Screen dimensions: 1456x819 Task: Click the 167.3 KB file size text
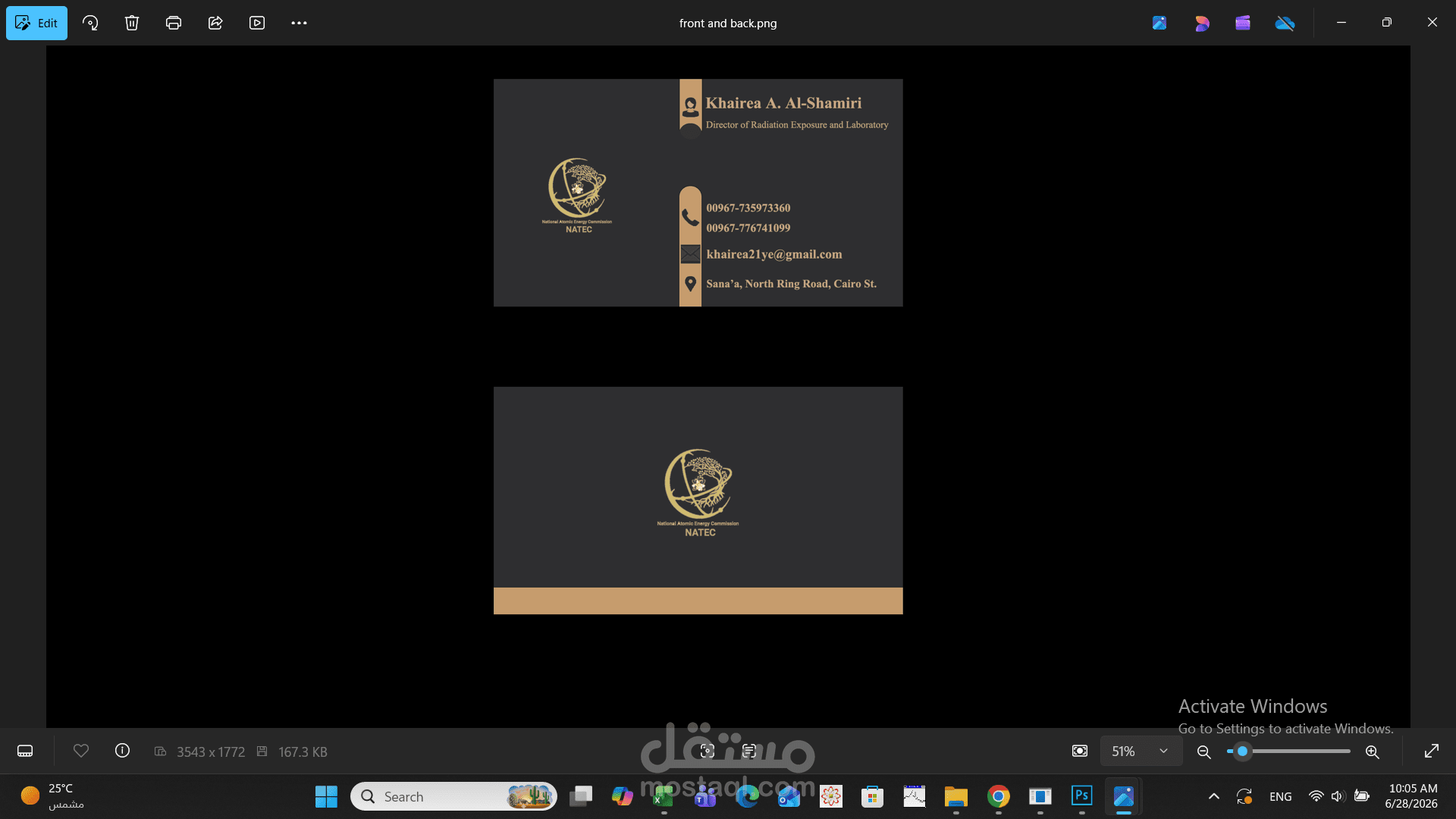click(x=303, y=752)
